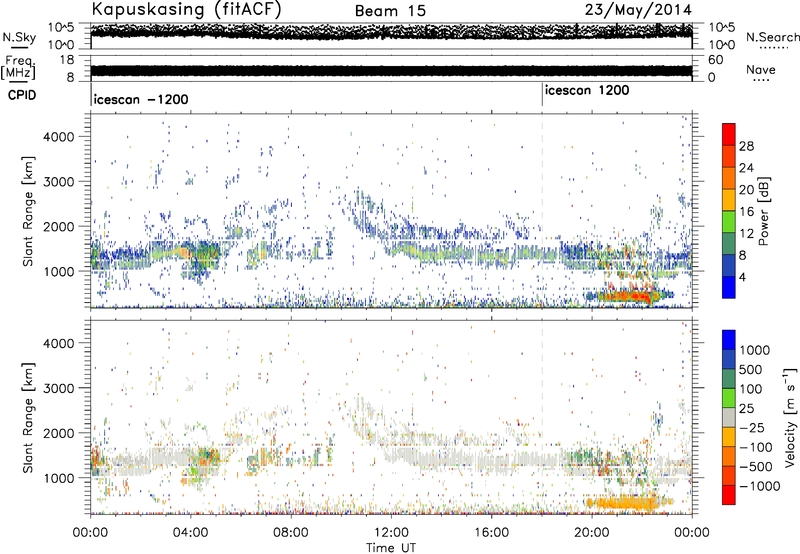Click the '3000' tick on velocity panel
This screenshot has width=800, height=554.
[58, 388]
